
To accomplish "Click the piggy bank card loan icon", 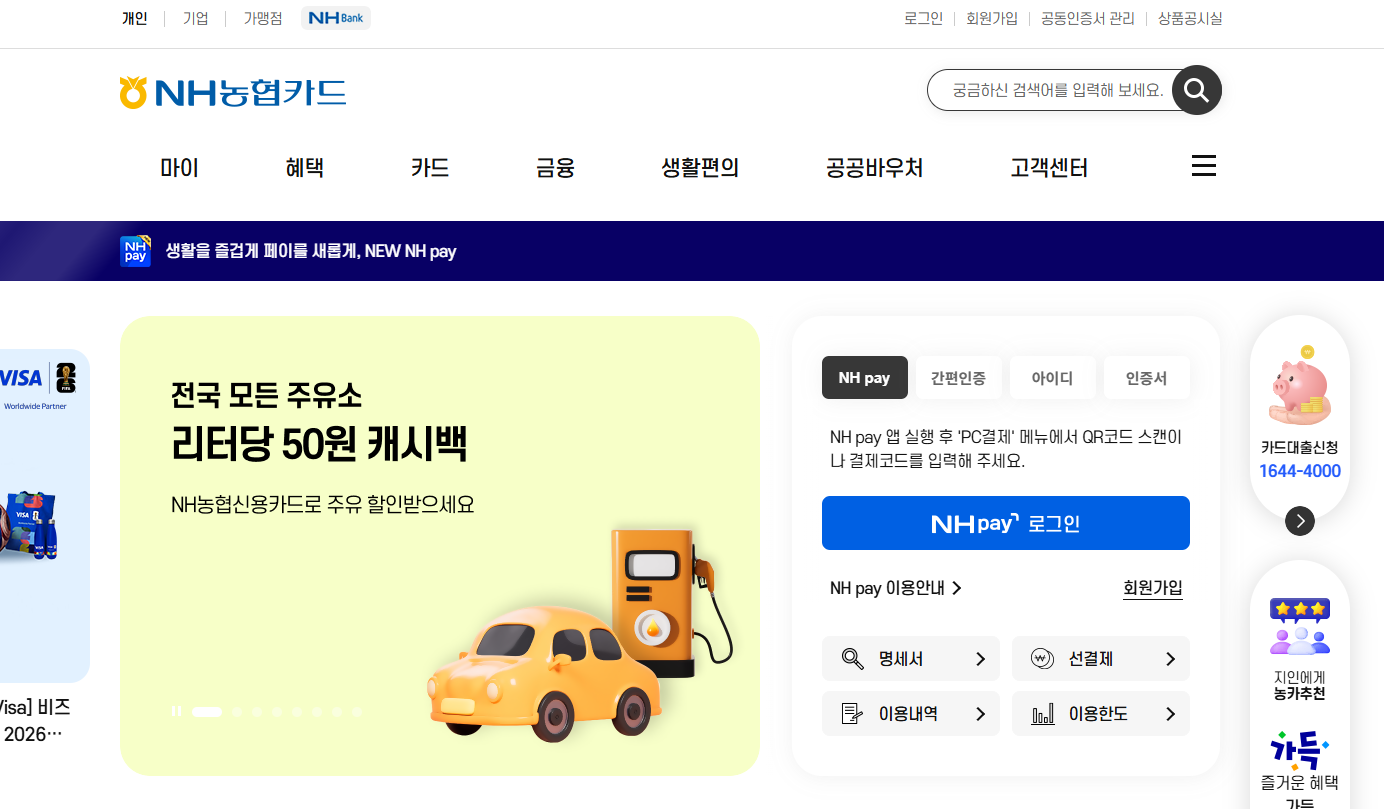I will tap(1300, 386).
